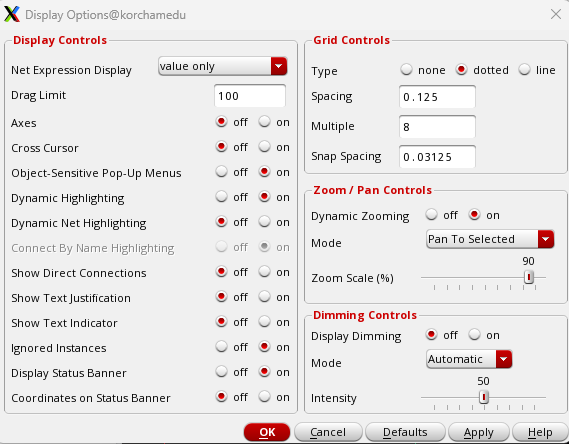Click the Snap Spacing field showing 0.03125
Image resolution: width=569 pixels, height=444 pixels.
click(x=437, y=157)
